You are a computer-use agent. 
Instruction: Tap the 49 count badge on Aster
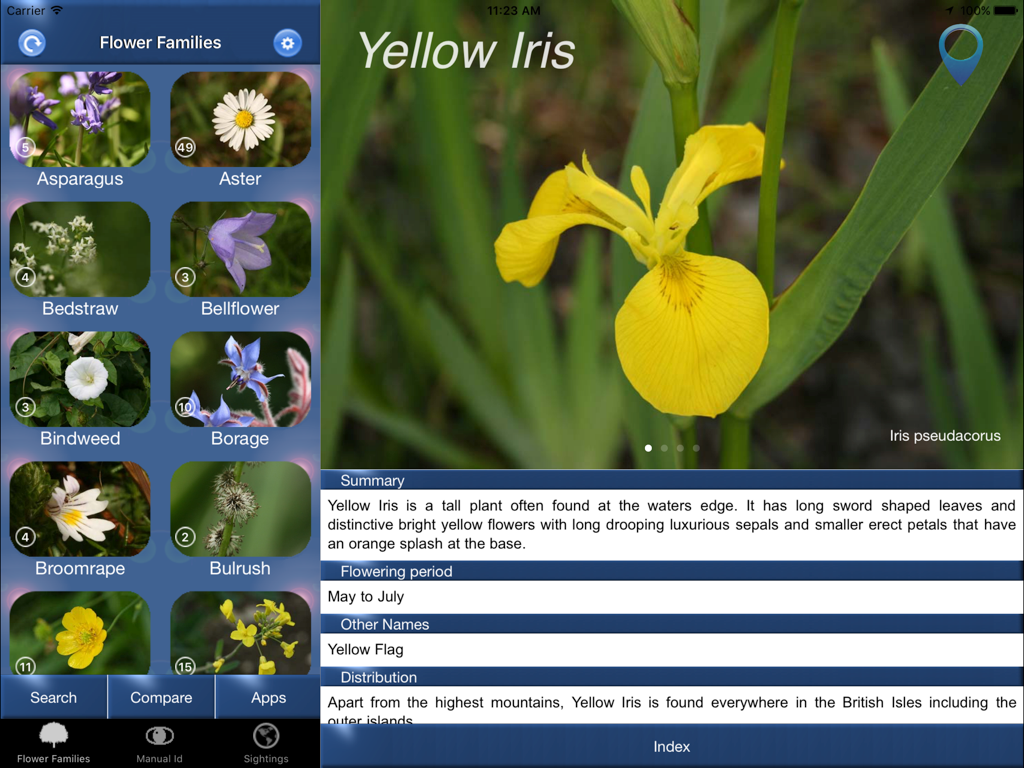185,147
